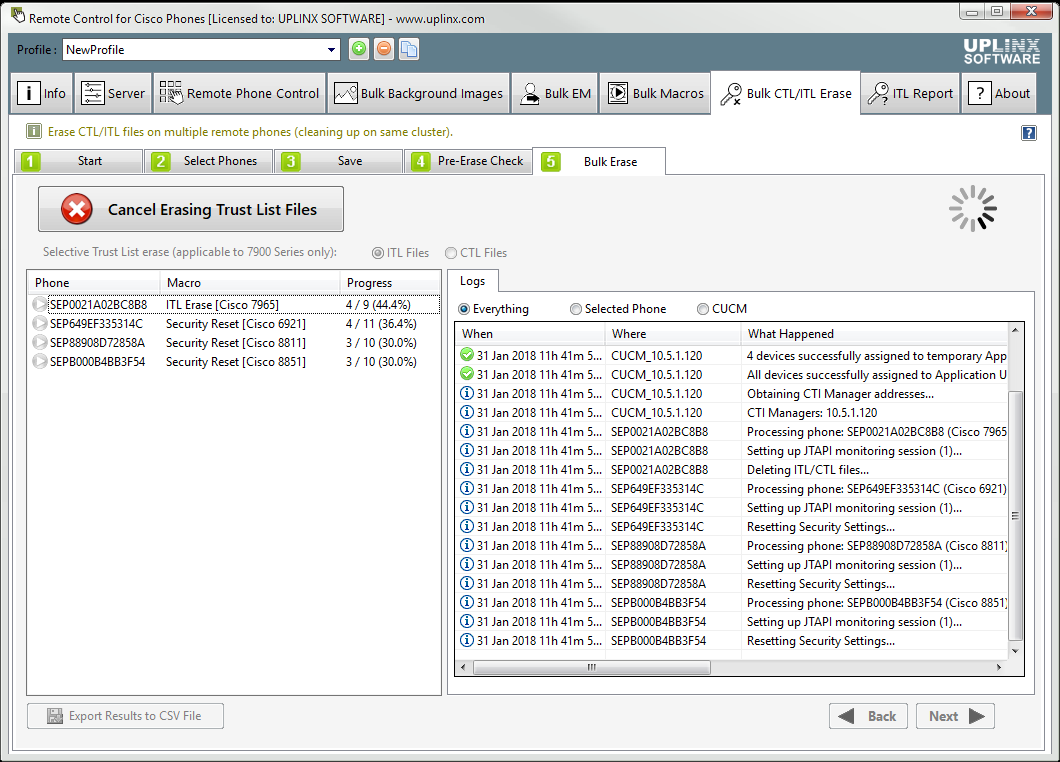
Task: Switch to the Info tab
Action: 42,93
